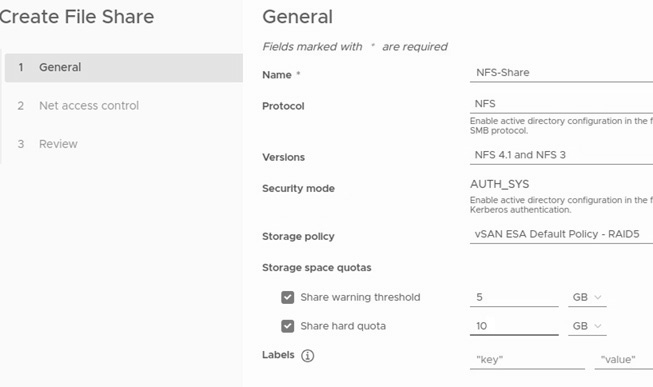The width and height of the screenshot is (653, 387).
Task: Click the Share hard quota label
Action: [x=343, y=326]
